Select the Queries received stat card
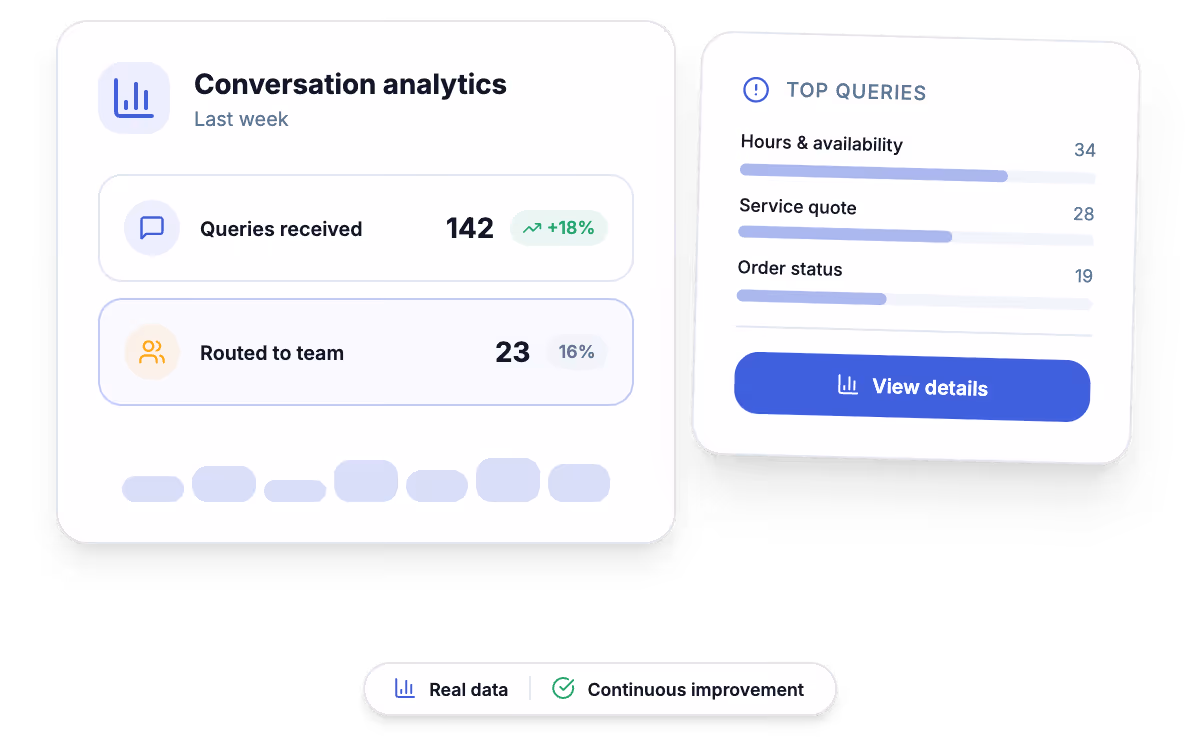1200x740 pixels. 366,228
